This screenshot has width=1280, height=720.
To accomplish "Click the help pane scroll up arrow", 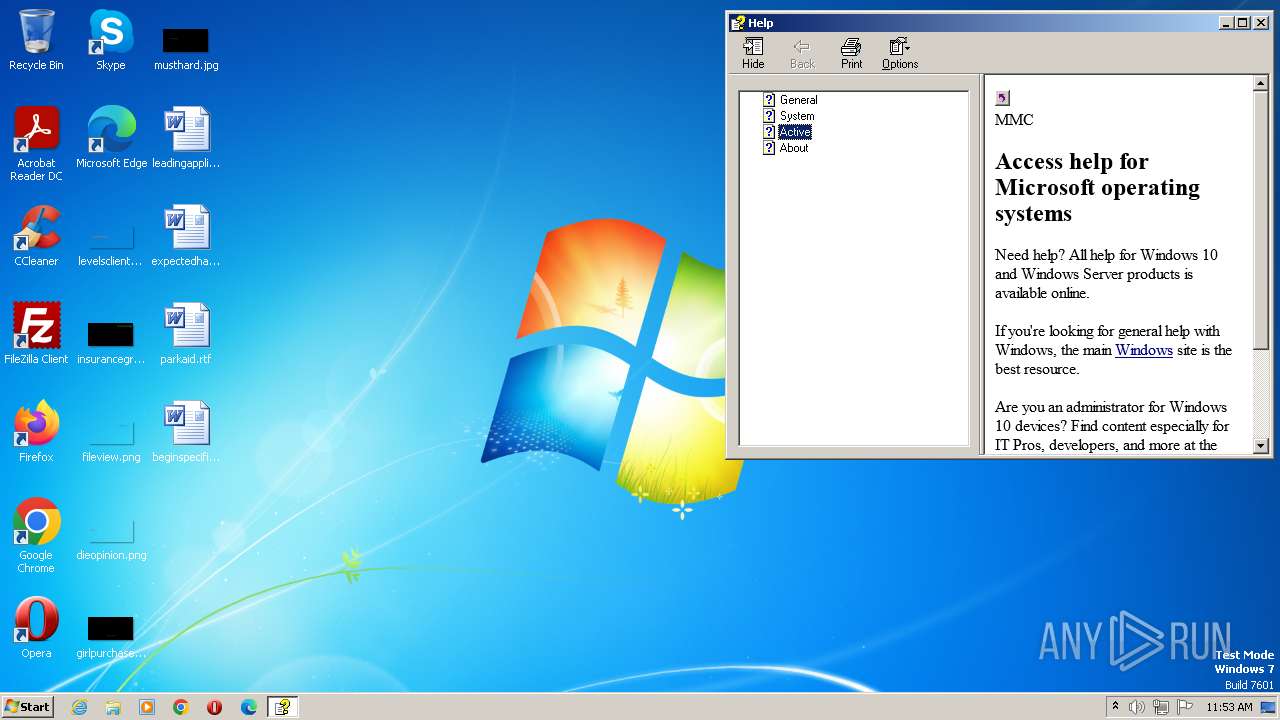I will coord(1261,85).
